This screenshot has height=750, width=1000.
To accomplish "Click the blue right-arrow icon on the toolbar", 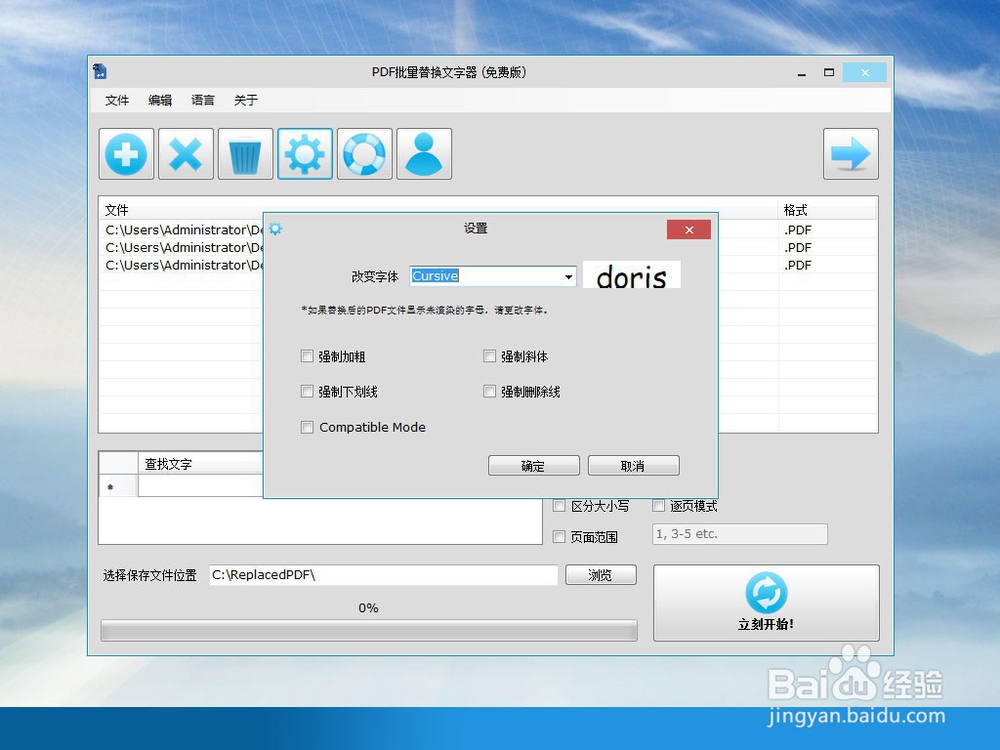I will pos(851,153).
